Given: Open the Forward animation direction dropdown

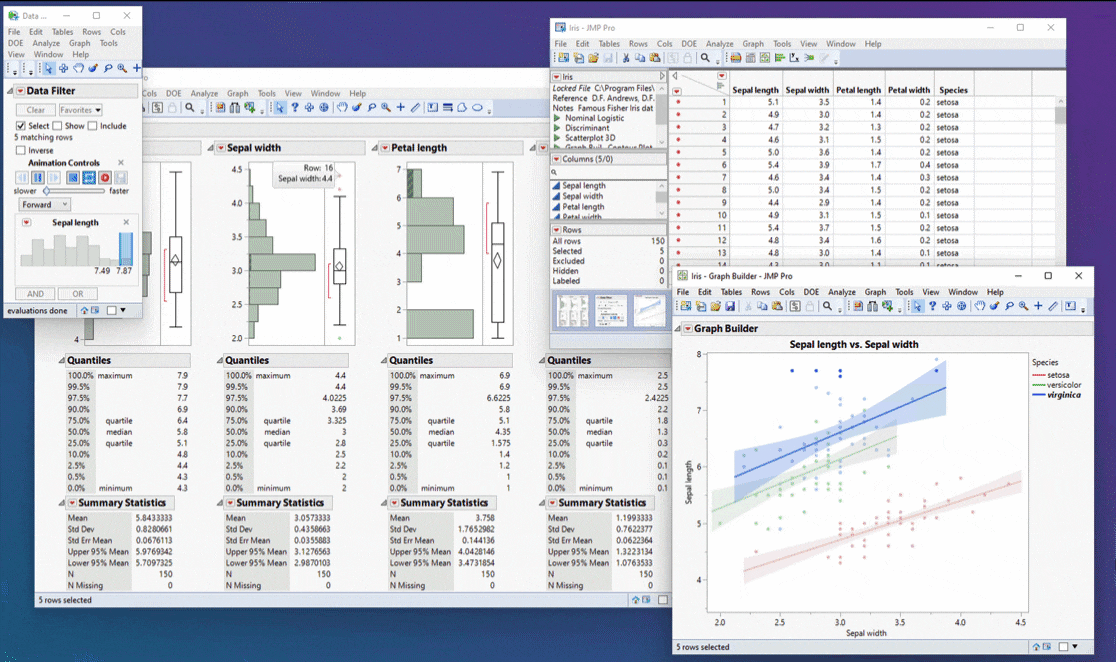Looking at the screenshot, I should [45, 204].
